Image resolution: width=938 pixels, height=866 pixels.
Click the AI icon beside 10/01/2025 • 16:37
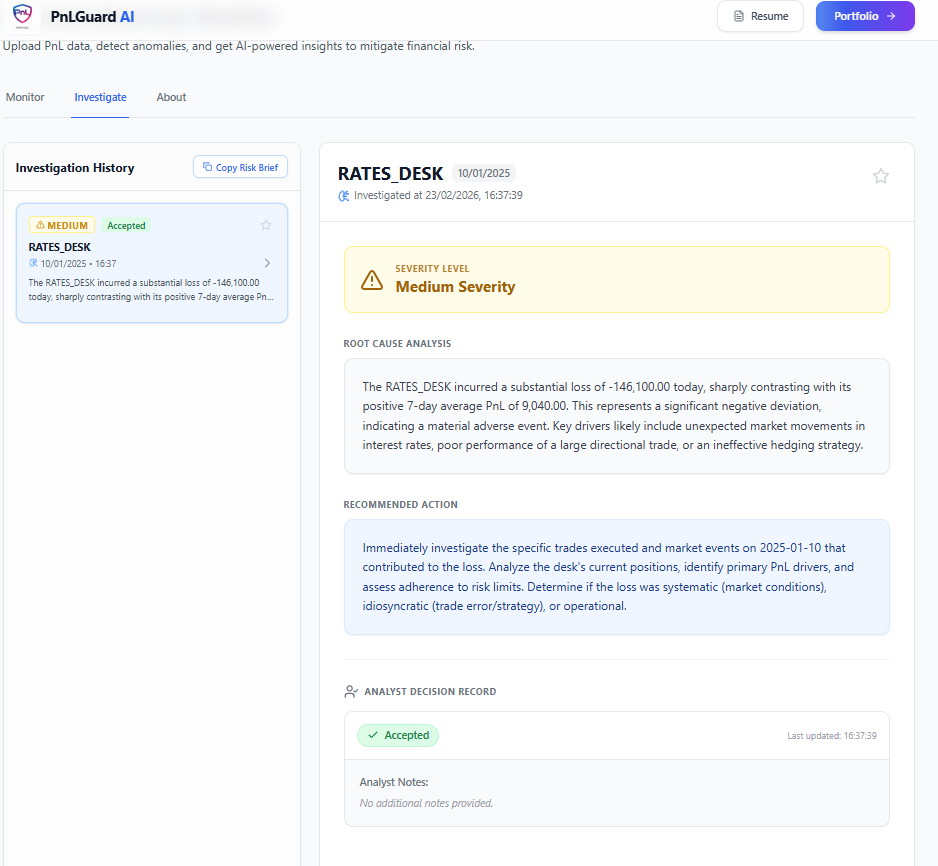(34, 263)
